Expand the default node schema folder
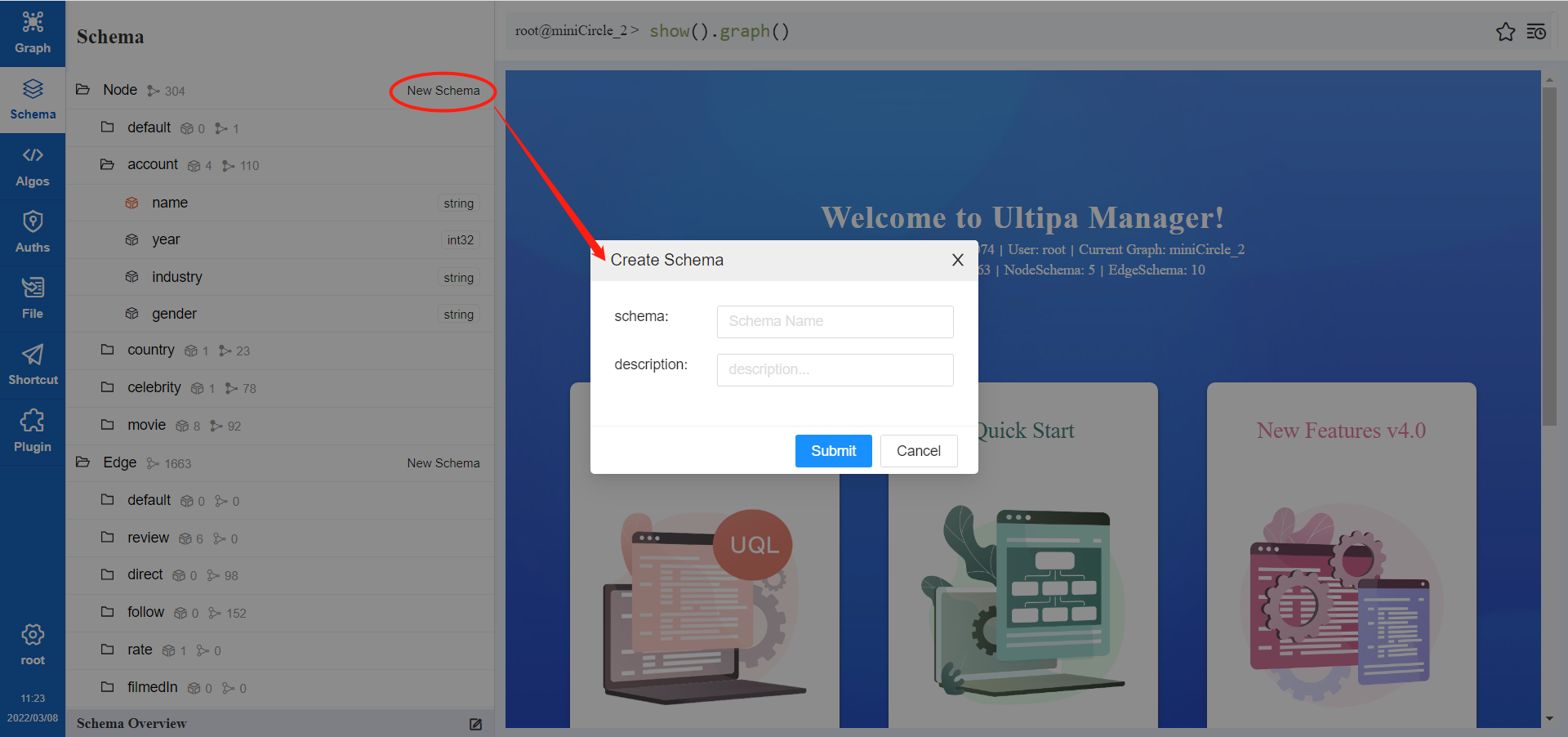The width and height of the screenshot is (1568, 737). coord(107,127)
